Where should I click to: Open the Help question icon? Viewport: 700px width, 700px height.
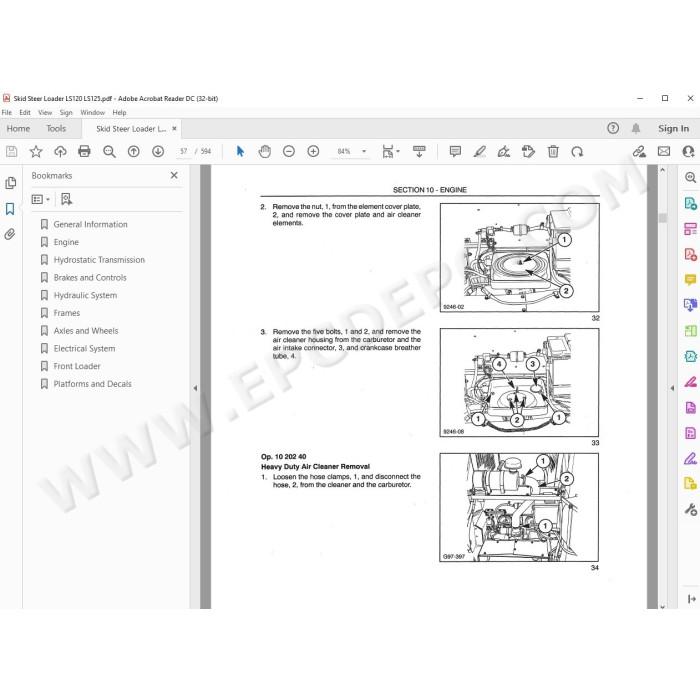point(613,129)
